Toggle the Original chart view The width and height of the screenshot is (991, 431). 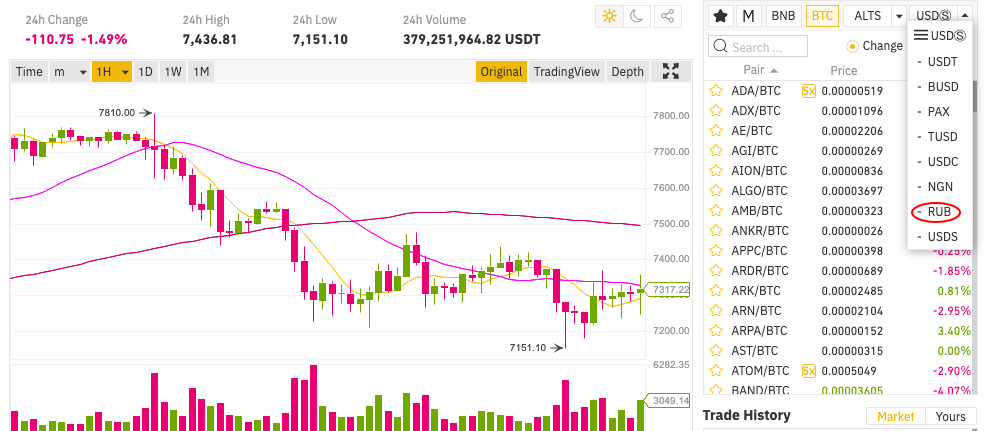[x=501, y=71]
